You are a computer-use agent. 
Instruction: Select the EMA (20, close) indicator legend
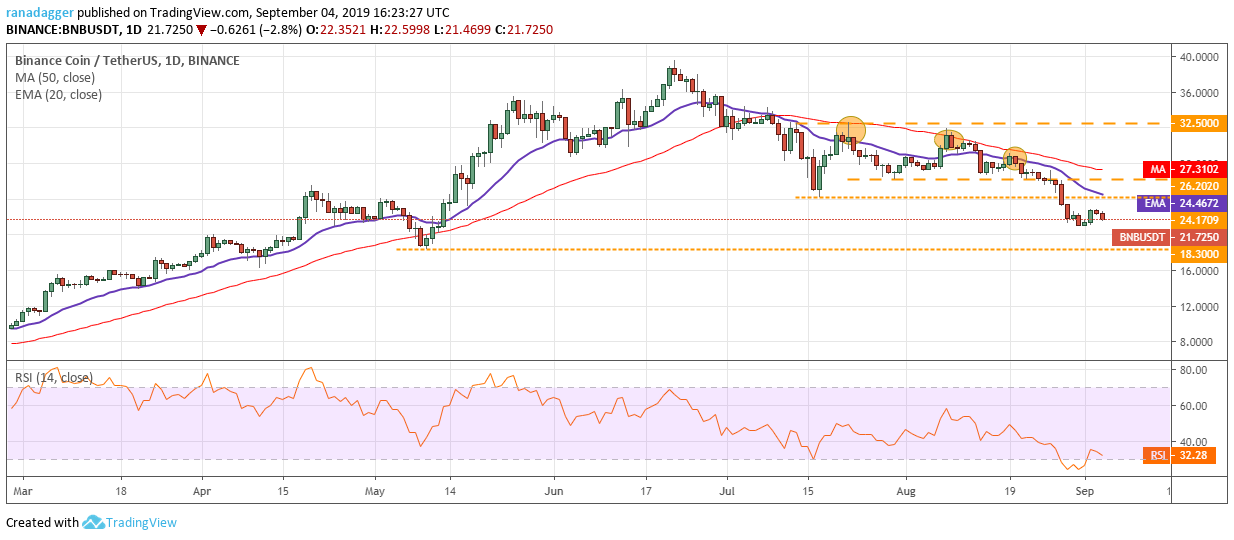(x=58, y=94)
